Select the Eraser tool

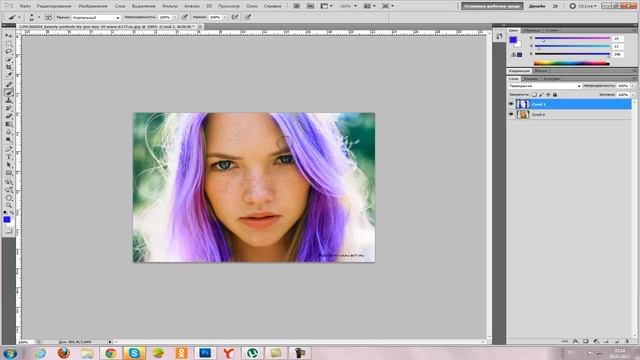(x=9, y=116)
